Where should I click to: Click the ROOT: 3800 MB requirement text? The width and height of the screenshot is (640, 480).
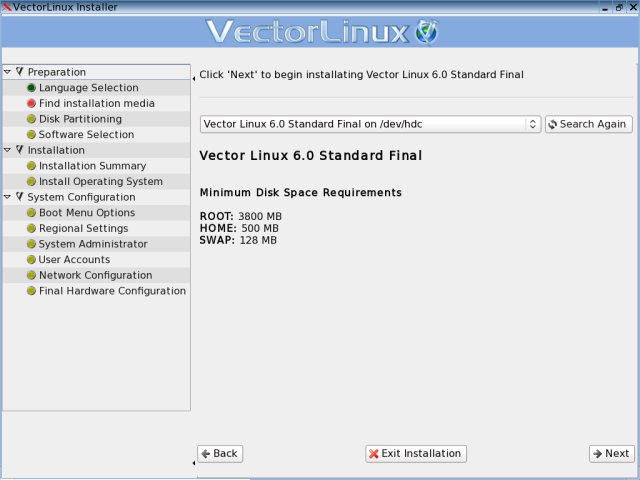pyautogui.click(x=240, y=216)
